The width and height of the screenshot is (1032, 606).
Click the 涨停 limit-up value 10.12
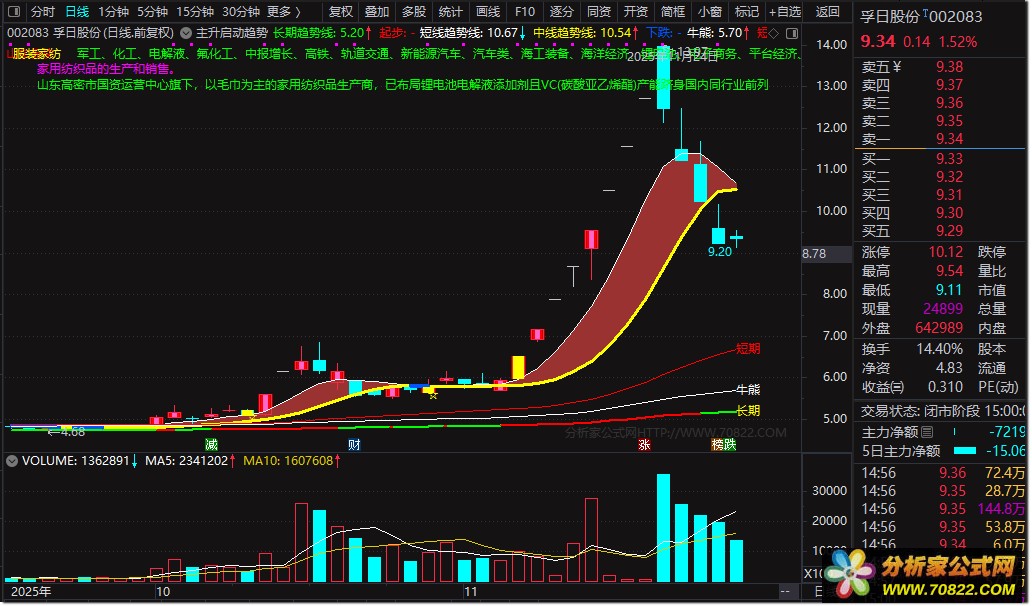click(x=945, y=252)
